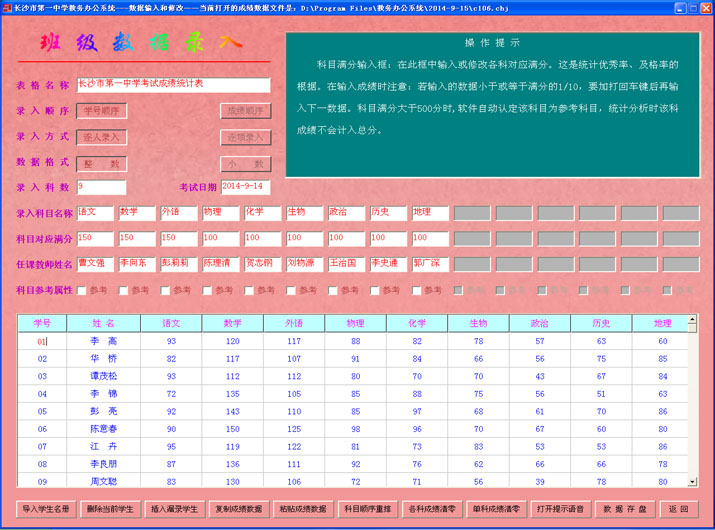The height and width of the screenshot is (530, 715).
Task: Select 成绩顺序 entry order option
Action: (245, 111)
